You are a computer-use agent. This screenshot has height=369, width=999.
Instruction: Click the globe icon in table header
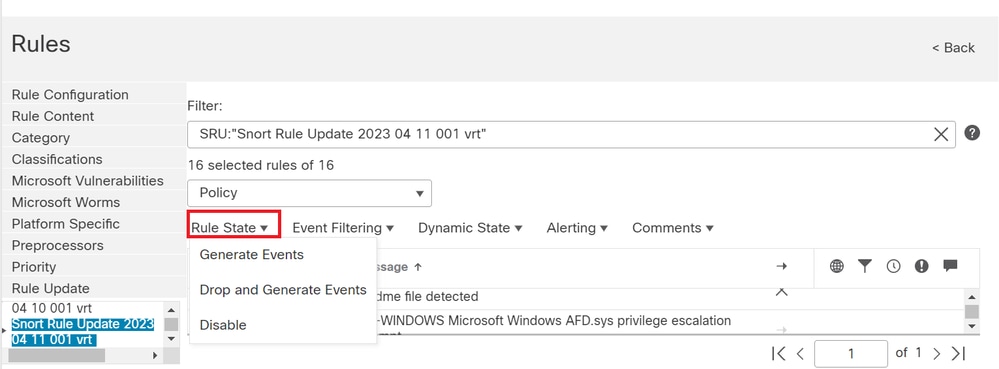point(837,266)
